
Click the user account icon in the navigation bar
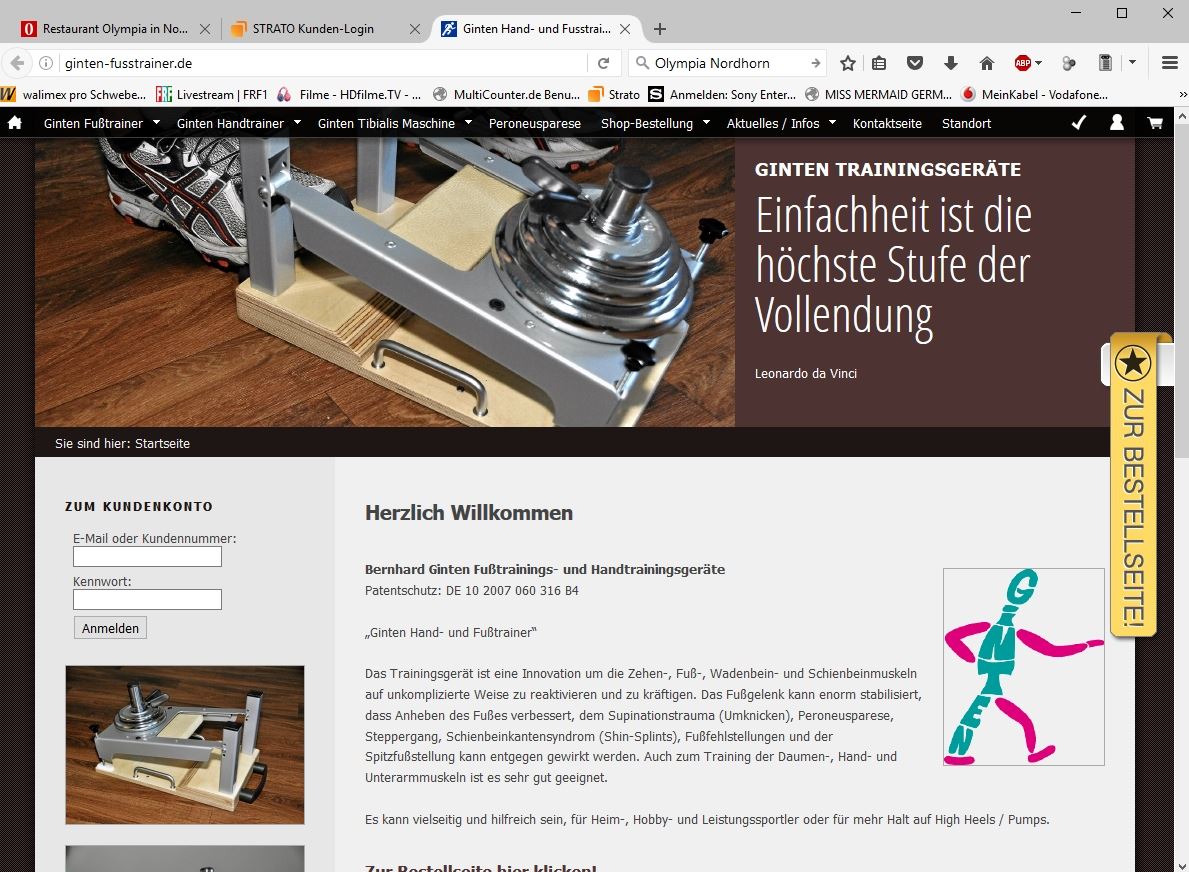click(x=1117, y=123)
